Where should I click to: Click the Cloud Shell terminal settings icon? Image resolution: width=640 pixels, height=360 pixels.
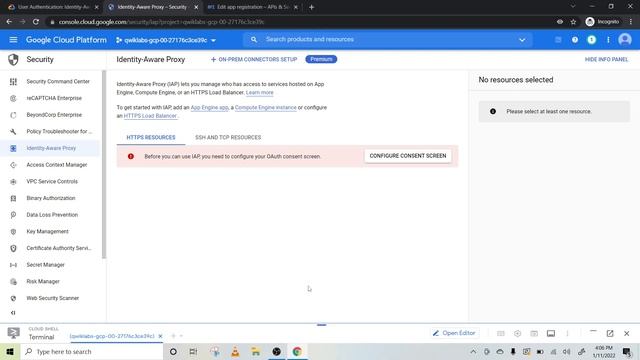[x=517, y=333]
